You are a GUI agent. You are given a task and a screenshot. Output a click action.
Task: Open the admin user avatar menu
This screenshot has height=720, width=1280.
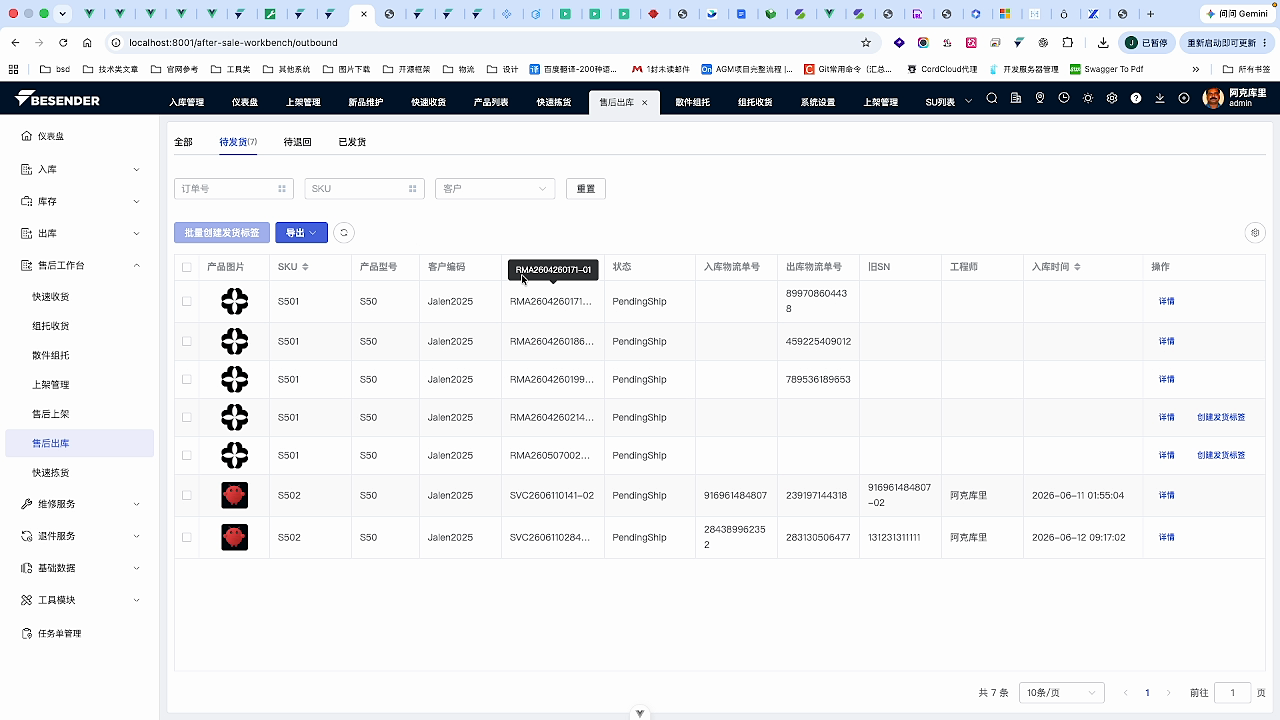tap(1213, 98)
